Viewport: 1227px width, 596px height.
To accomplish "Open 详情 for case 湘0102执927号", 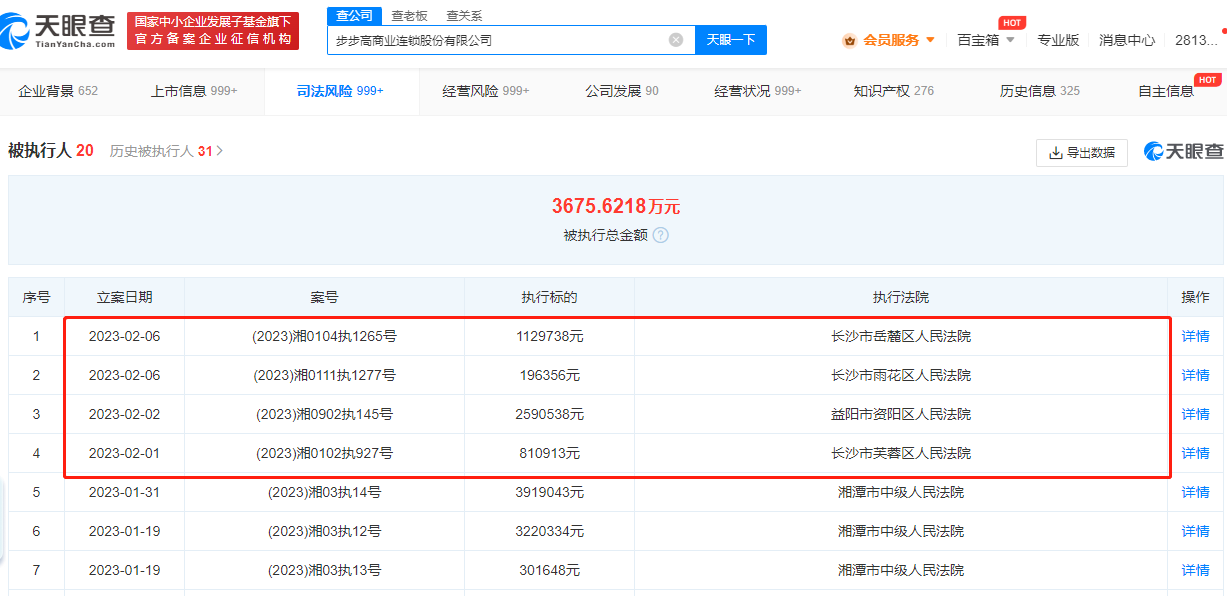I will 1195,454.
